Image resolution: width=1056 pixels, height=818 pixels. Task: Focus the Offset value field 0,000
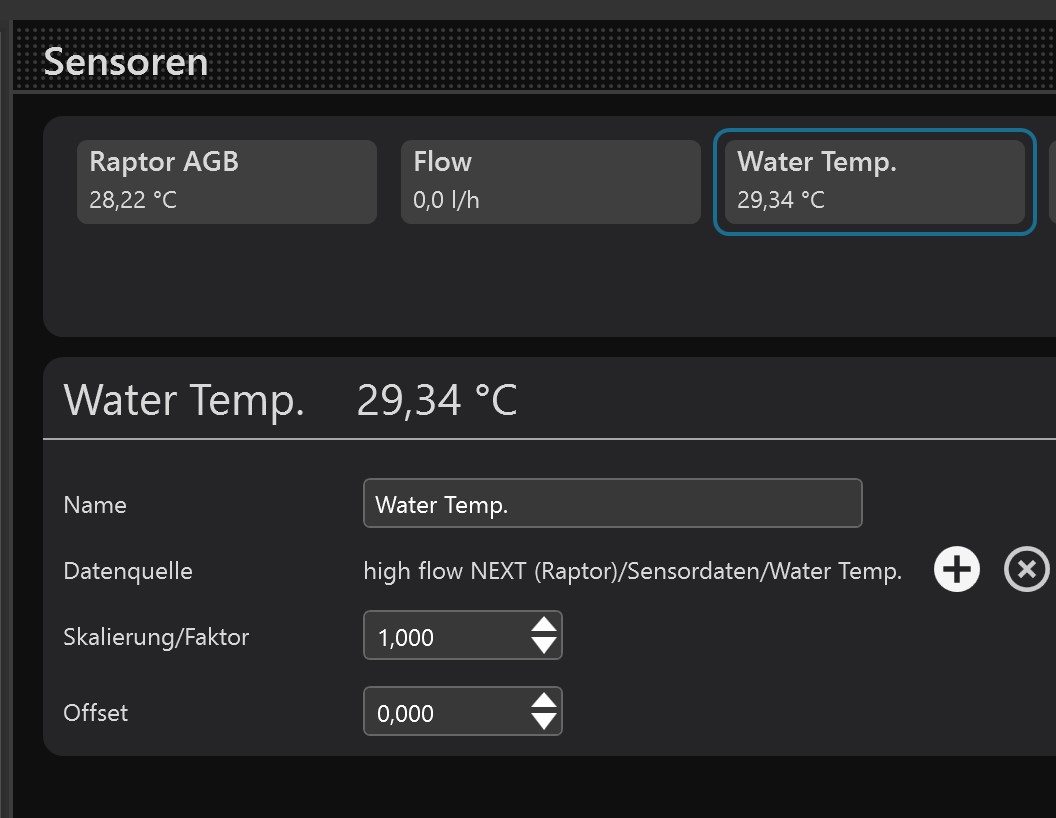tap(445, 712)
